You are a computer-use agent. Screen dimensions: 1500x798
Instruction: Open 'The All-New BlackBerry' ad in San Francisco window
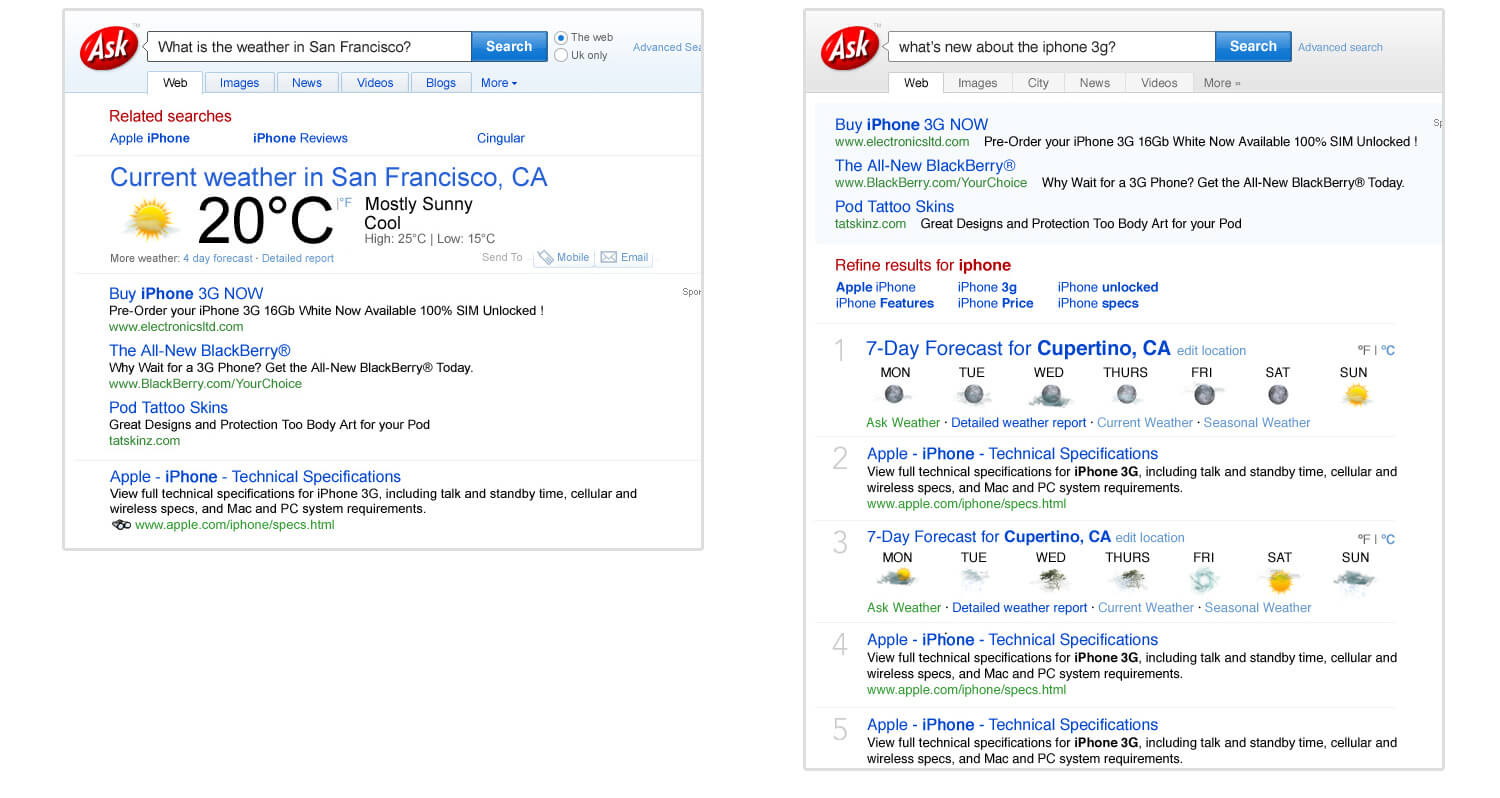[200, 350]
